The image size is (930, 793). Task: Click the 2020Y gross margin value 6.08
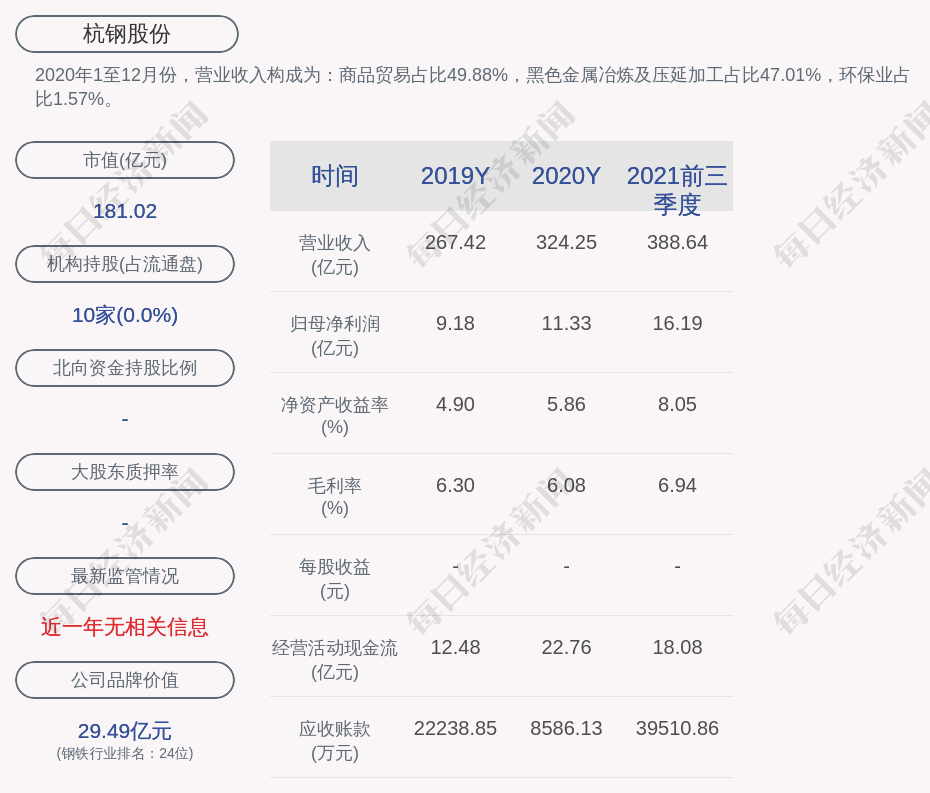[566, 485]
